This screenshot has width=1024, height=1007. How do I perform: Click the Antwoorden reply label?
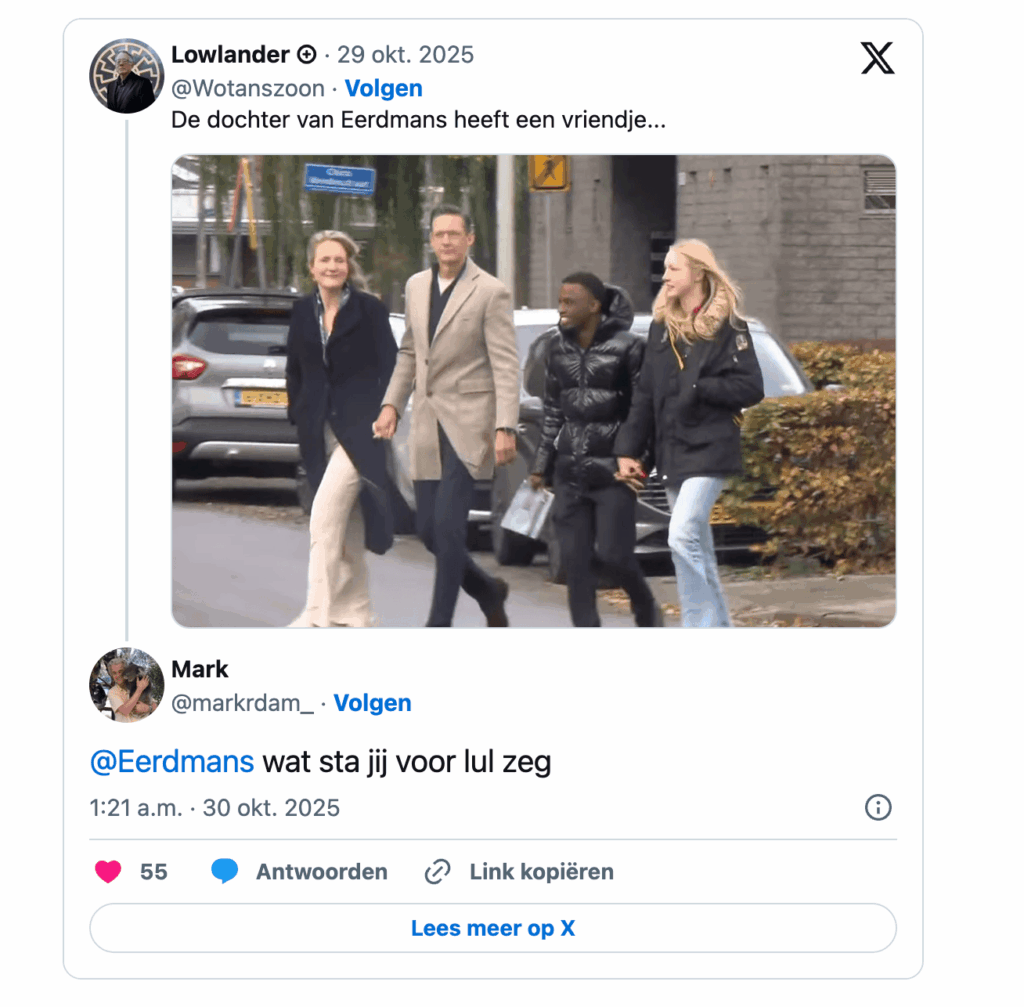tap(321, 872)
